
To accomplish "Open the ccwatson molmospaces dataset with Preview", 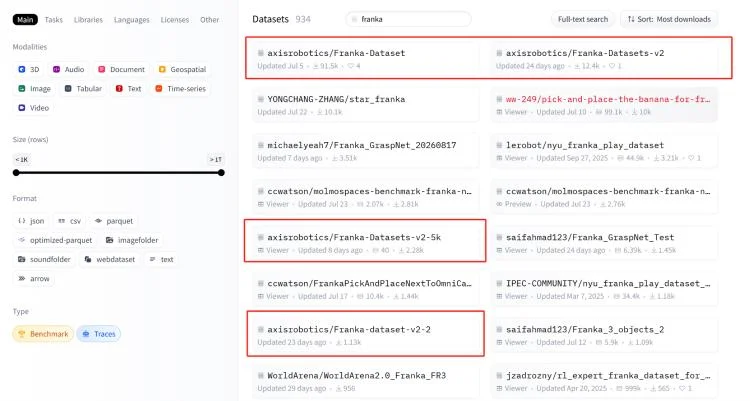I will point(604,197).
